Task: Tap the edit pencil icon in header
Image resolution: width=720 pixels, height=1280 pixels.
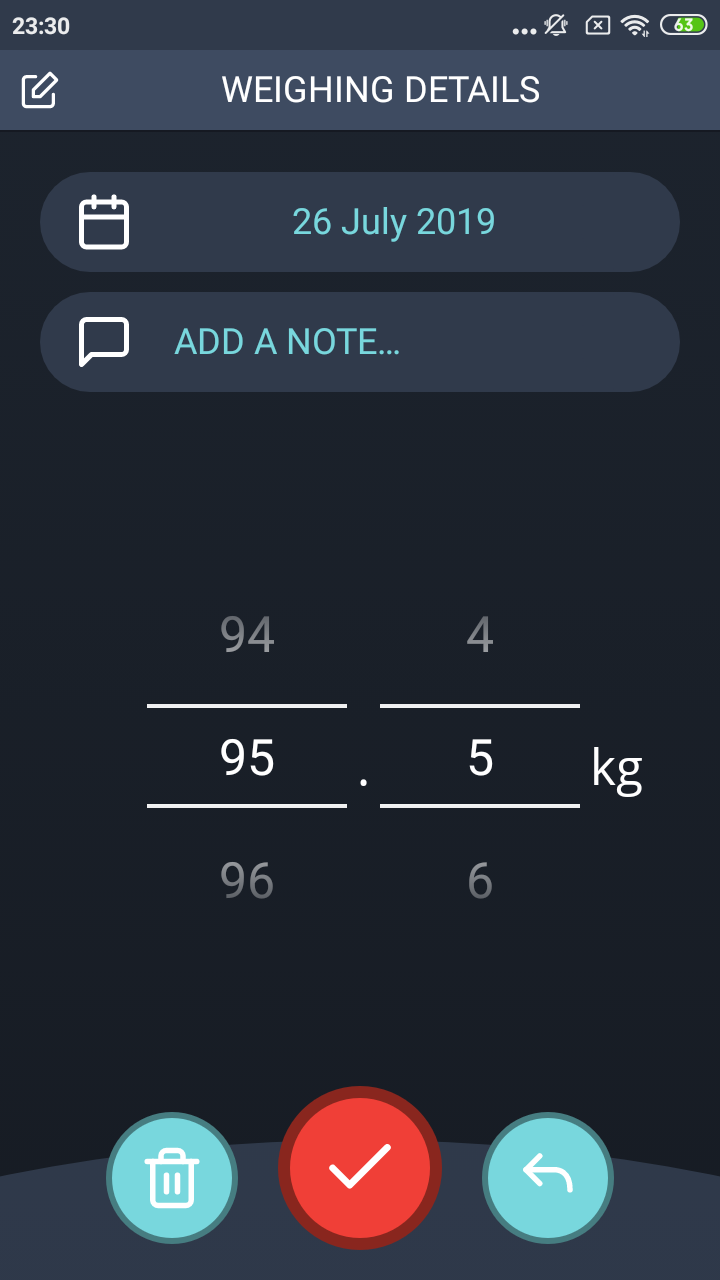Action: click(x=40, y=90)
